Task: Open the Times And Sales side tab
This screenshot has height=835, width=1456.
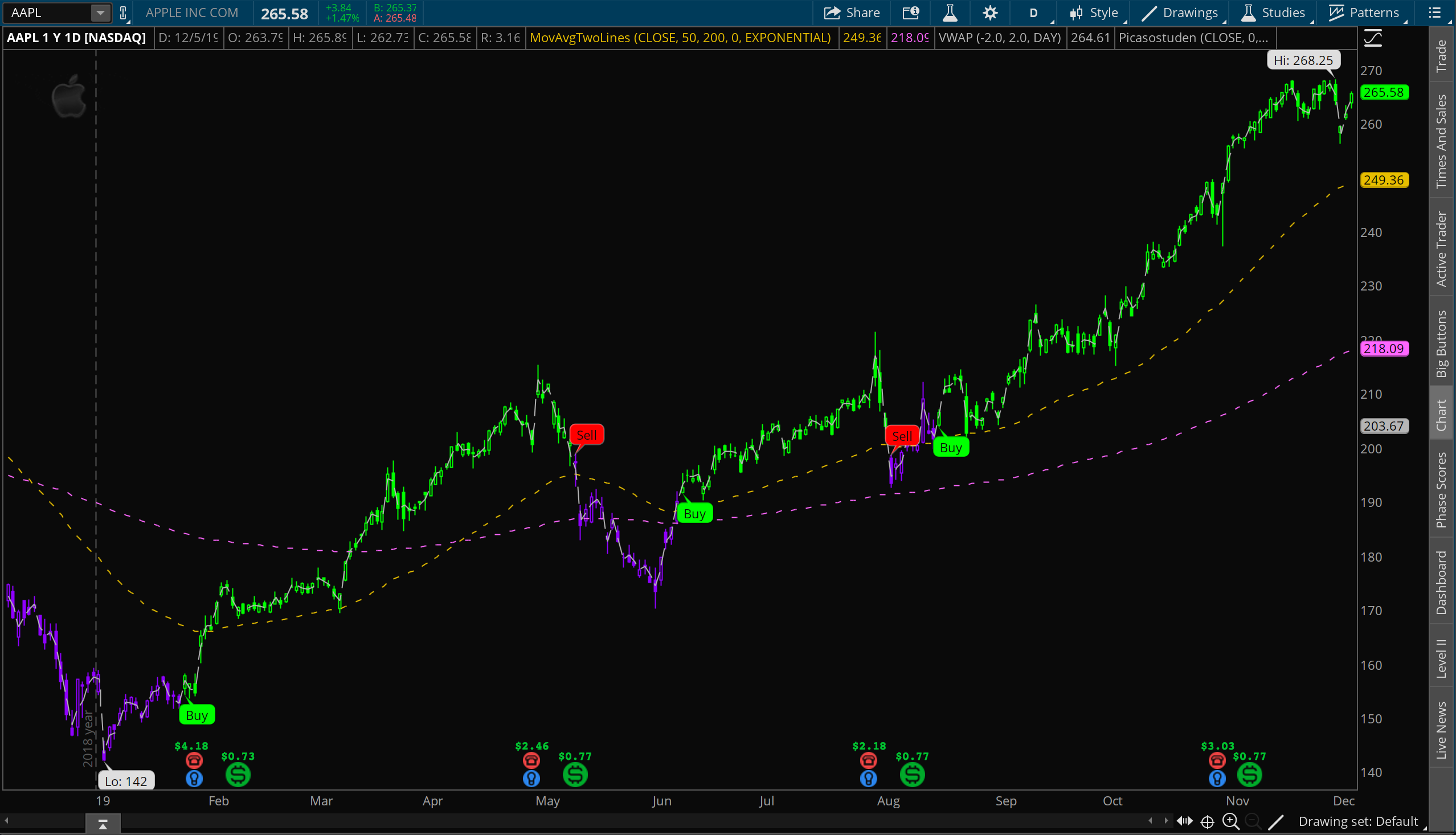Action: 1441,141
